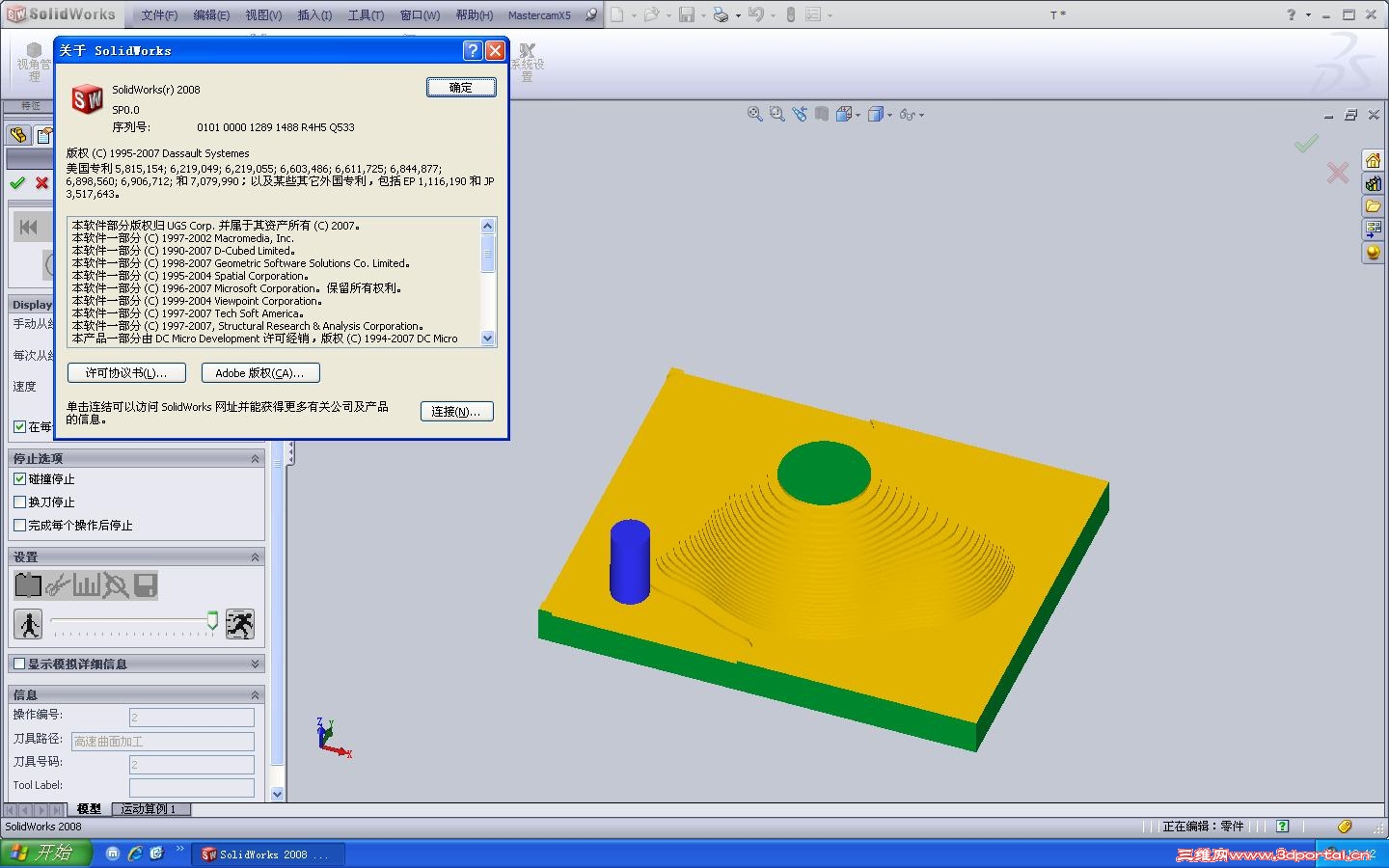Click the zoom to area icon
This screenshot has width=1389, height=868.
pos(776,114)
